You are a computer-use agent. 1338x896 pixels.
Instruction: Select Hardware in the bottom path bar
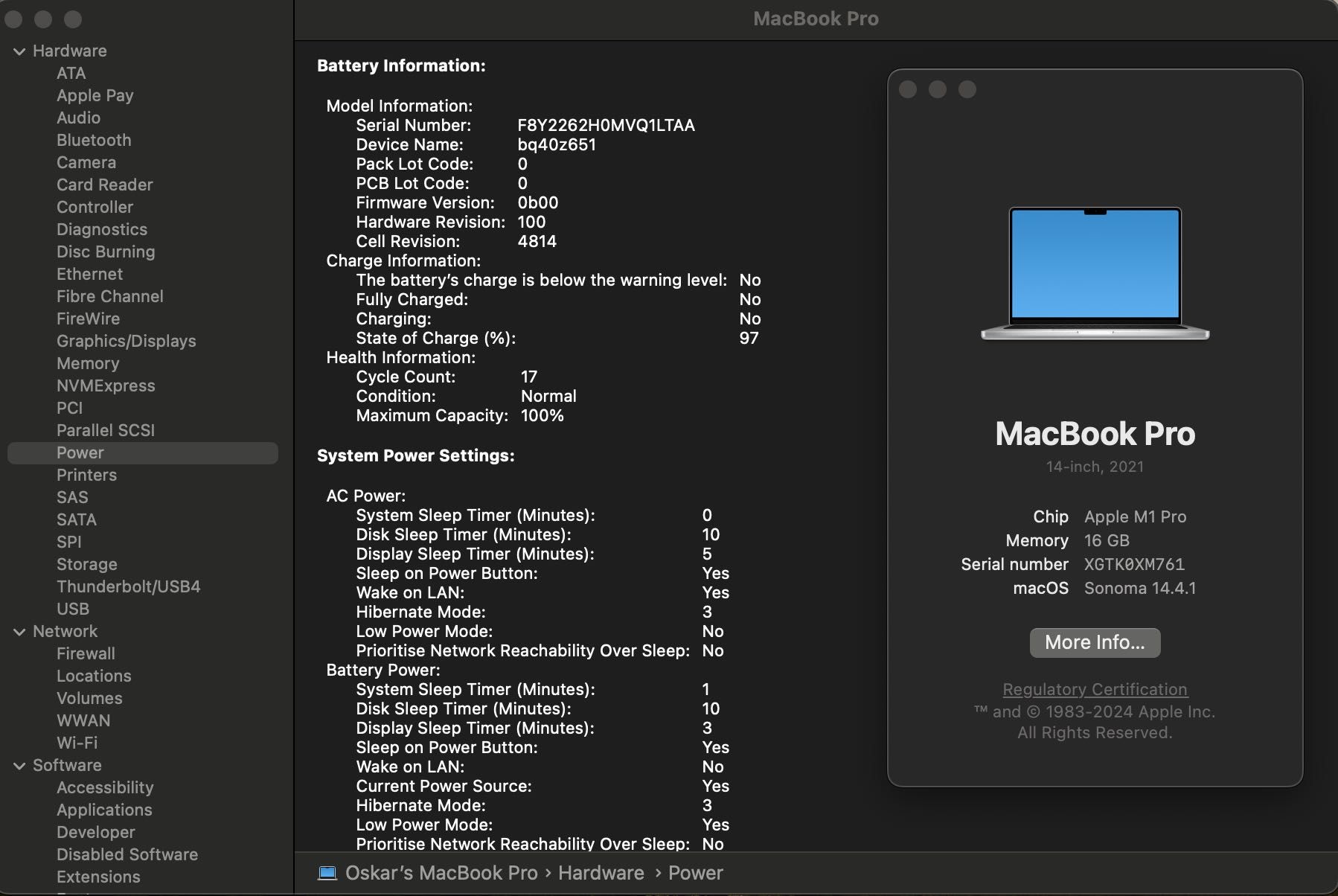[601, 873]
